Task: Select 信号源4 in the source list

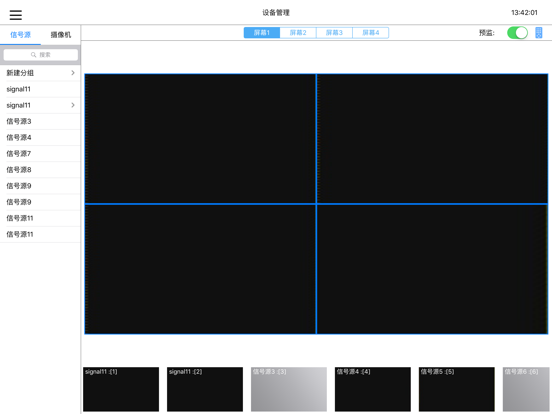Action: click(x=40, y=138)
